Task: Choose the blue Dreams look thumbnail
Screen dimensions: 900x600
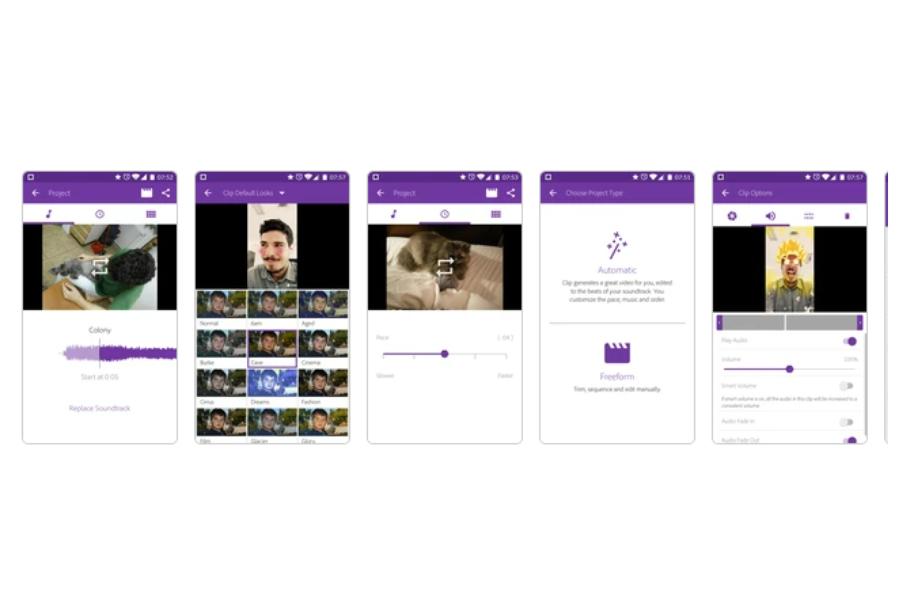Action: click(272, 383)
